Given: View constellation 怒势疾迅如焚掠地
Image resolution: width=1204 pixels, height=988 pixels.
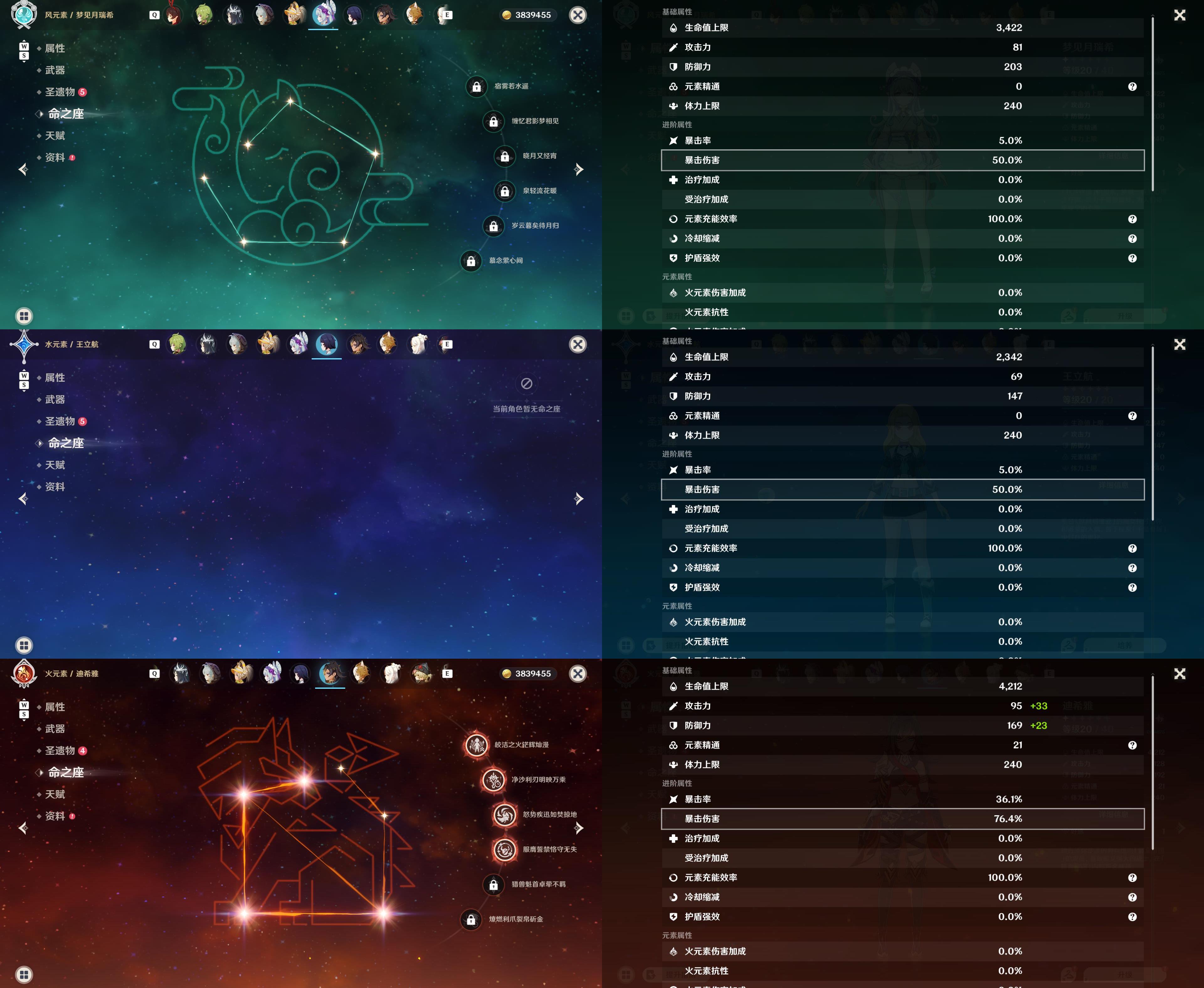Looking at the screenshot, I should pyautogui.click(x=505, y=815).
